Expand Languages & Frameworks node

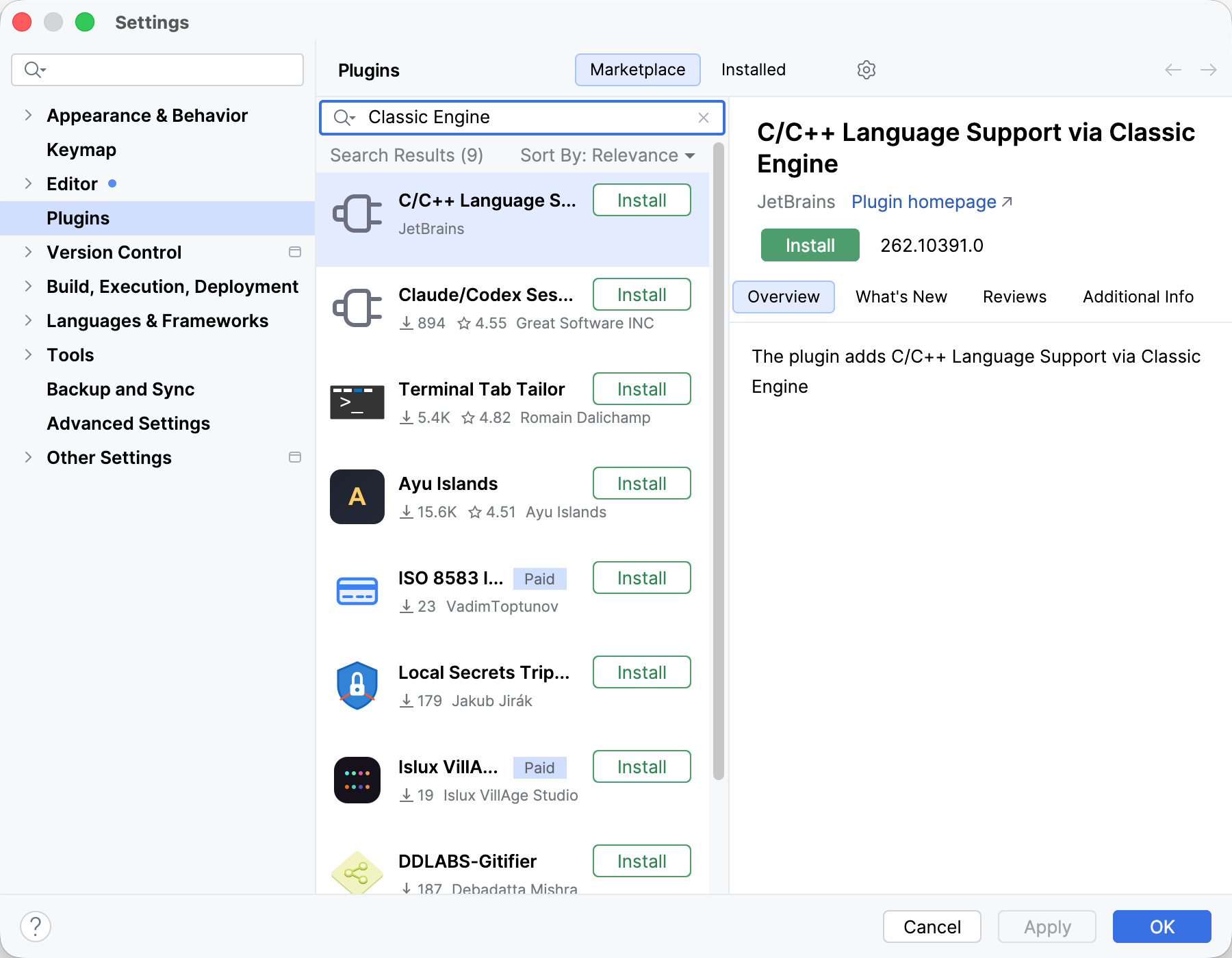(x=28, y=320)
